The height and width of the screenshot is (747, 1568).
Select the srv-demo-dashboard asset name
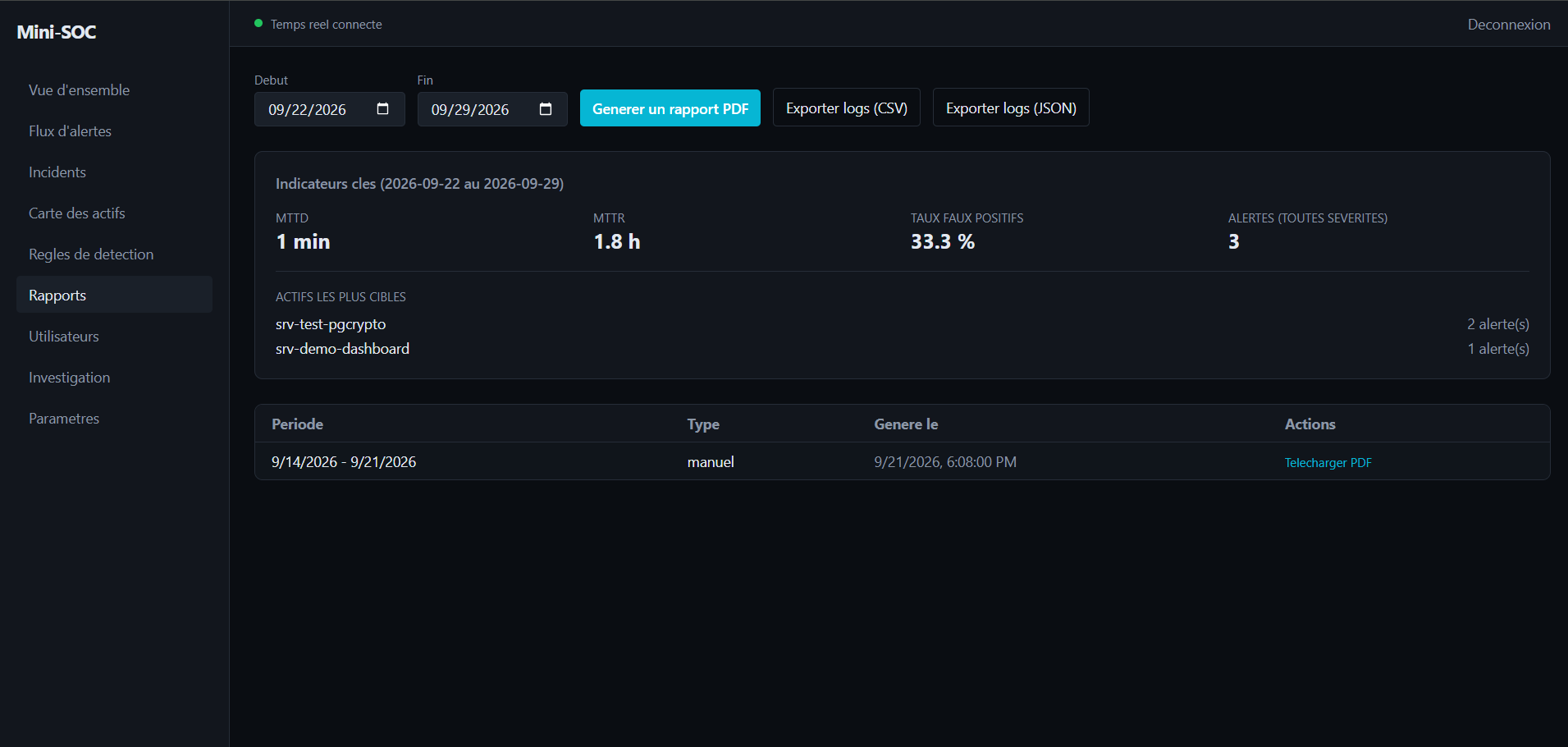[342, 349]
